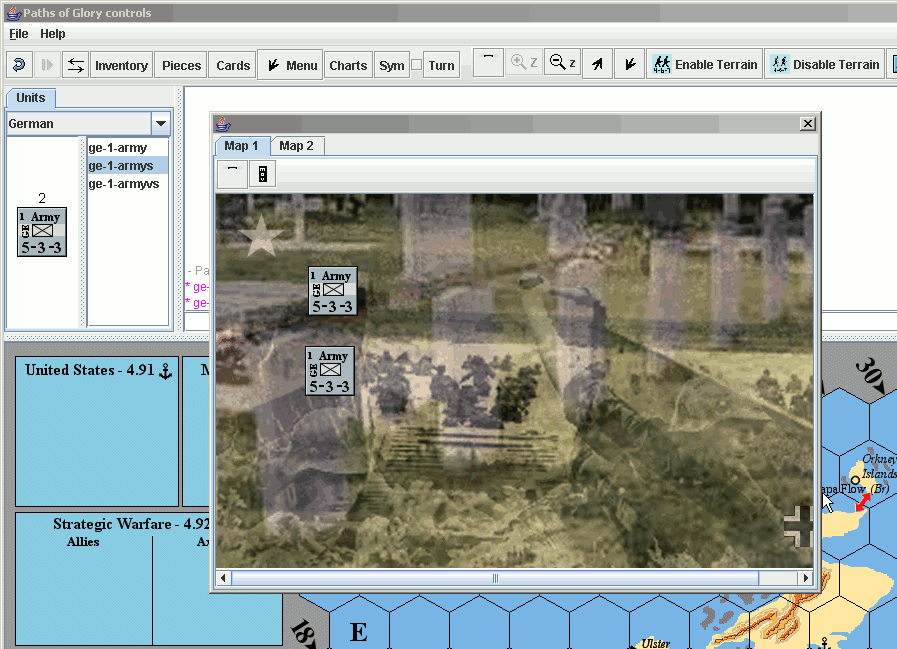
Task: Open the server connect arrows icon
Action: click(x=76, y=65)
